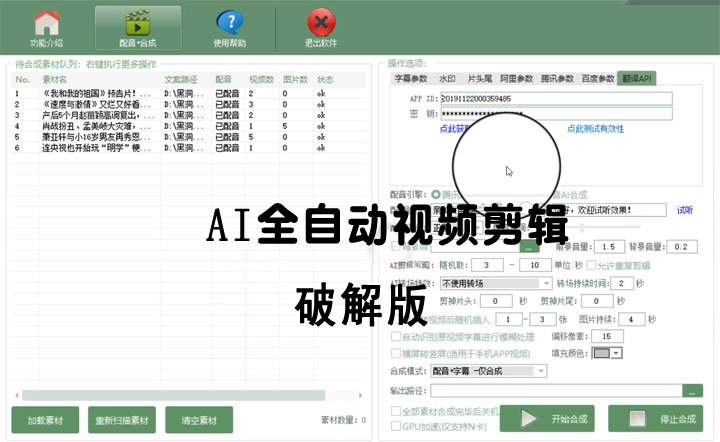Open the 功能介绍 home icon
The width and height of the screenshot is (720, 442).
(x=46, y=27)
